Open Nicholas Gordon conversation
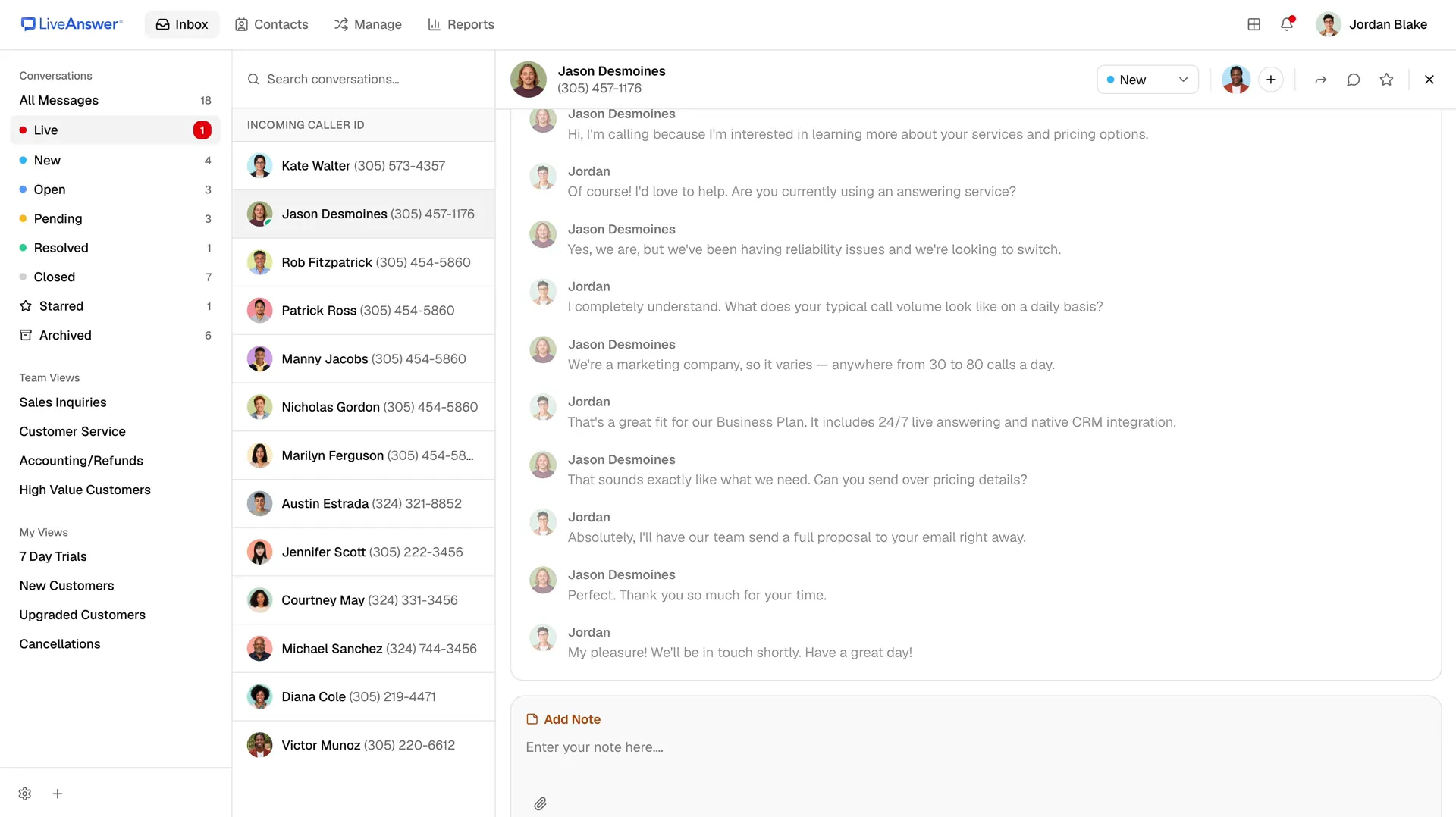The width and height of the screenshot is (1456, 817). tap(363, 407)
